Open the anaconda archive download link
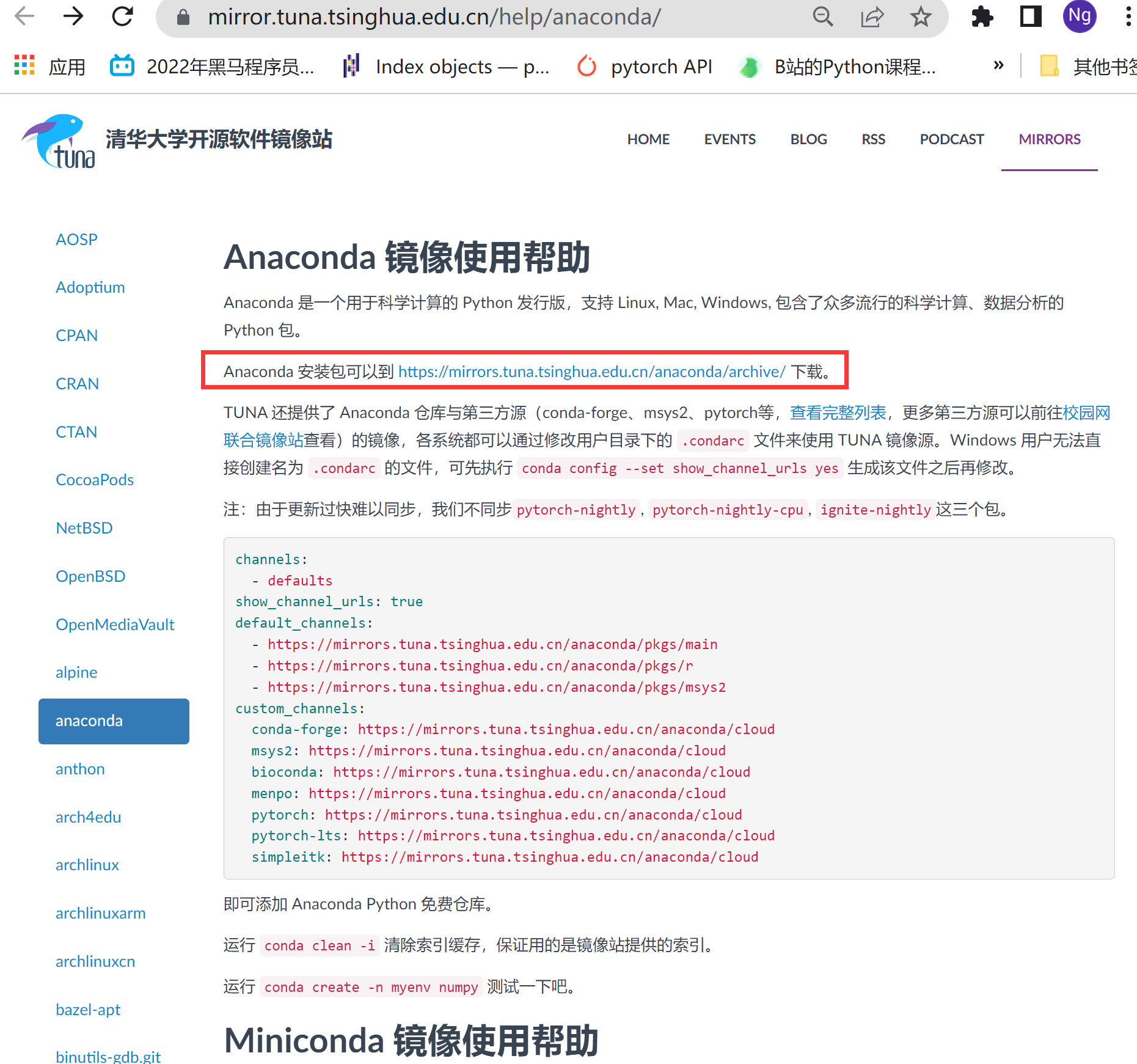The image size is (1137, 1064). tap(591, 372)
